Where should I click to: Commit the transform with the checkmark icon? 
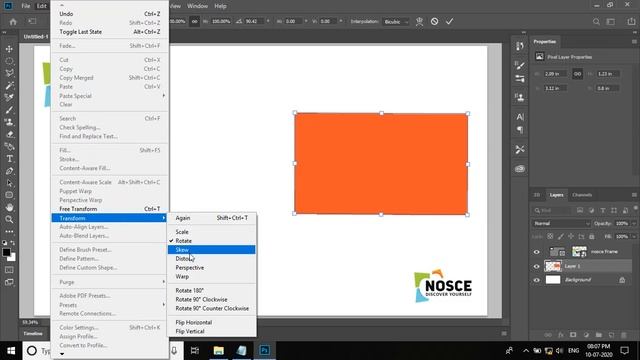click(449, 21)
